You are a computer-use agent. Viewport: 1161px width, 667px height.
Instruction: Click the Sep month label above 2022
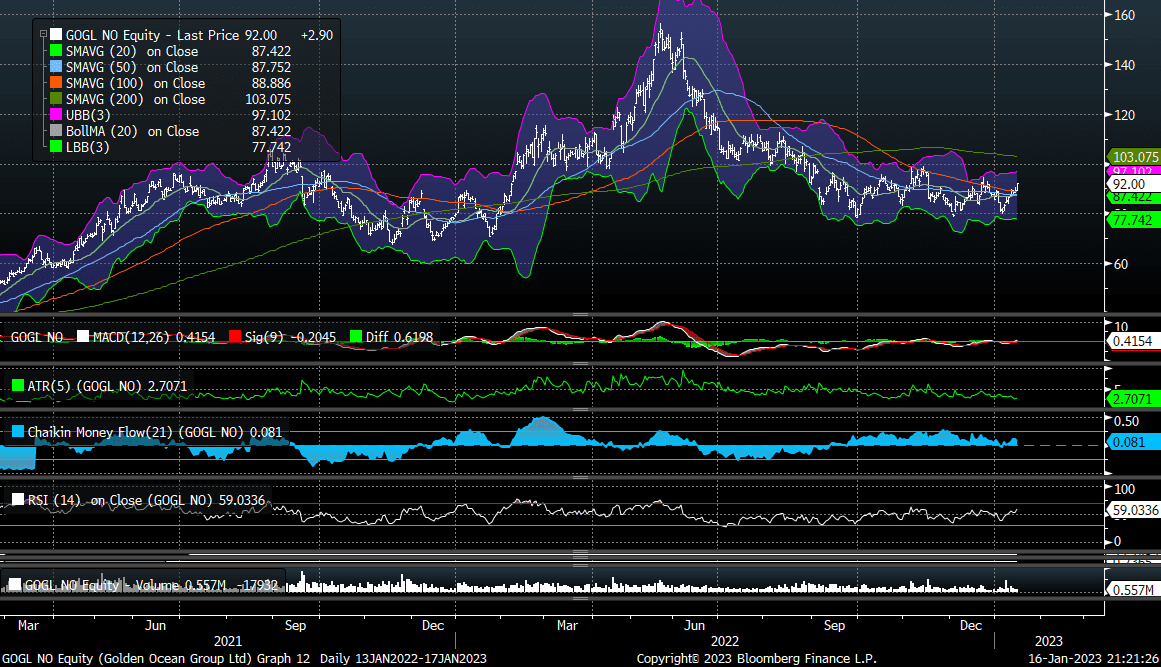point(834,626)
